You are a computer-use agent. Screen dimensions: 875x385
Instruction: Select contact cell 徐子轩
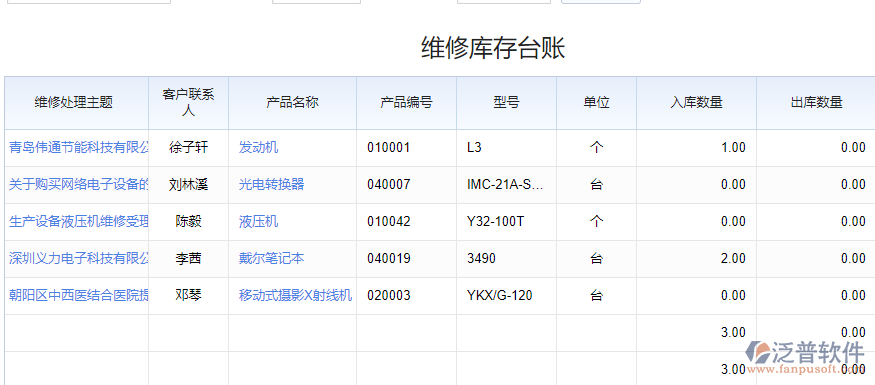coord(189,147)
